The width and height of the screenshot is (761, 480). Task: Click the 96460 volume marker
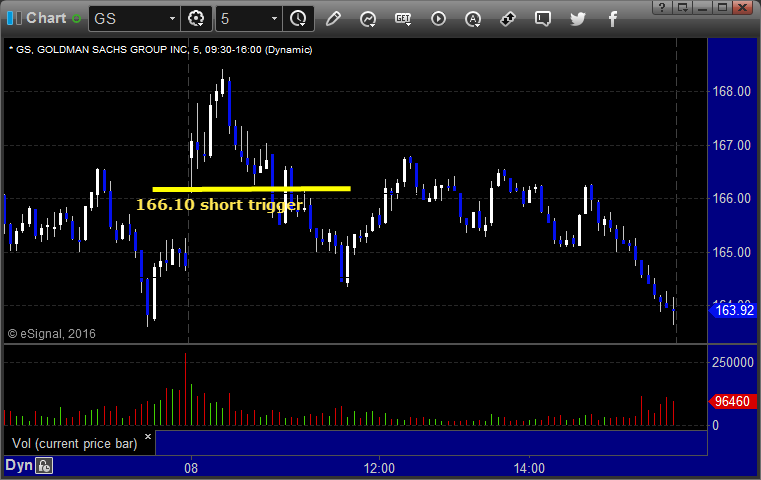(733, 401)
